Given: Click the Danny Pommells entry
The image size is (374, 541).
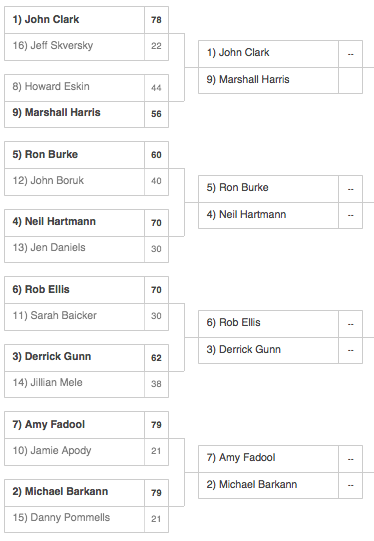Looking at the screenshot, I should pos(86,519).
